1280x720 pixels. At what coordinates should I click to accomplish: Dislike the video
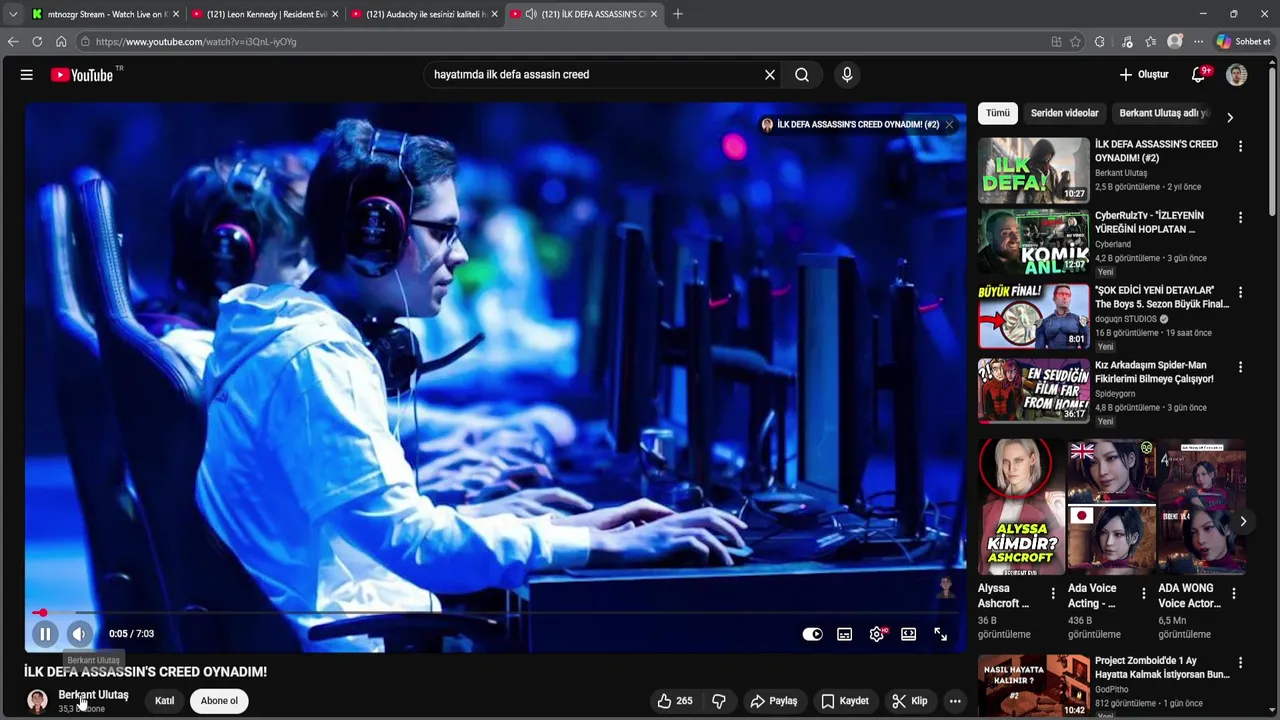[x=719, y=701]
